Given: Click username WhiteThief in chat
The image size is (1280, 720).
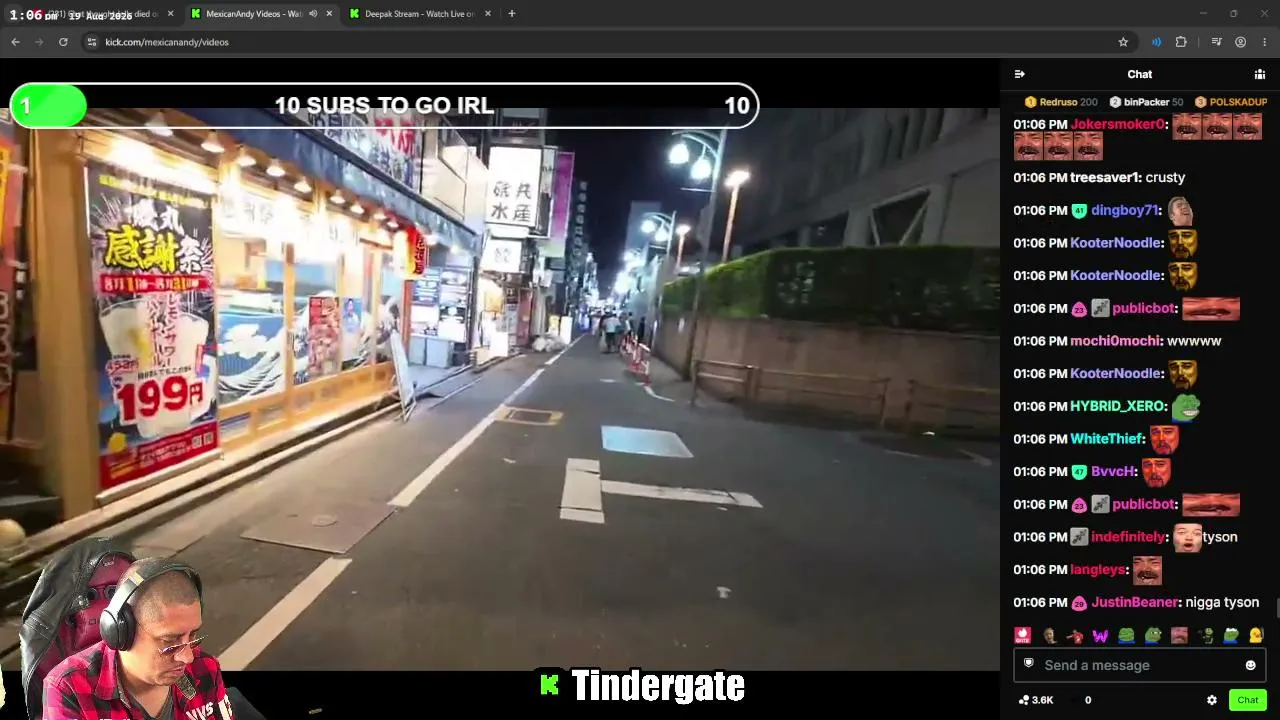Looking at the screenshot, I should tap(1107, 439).
